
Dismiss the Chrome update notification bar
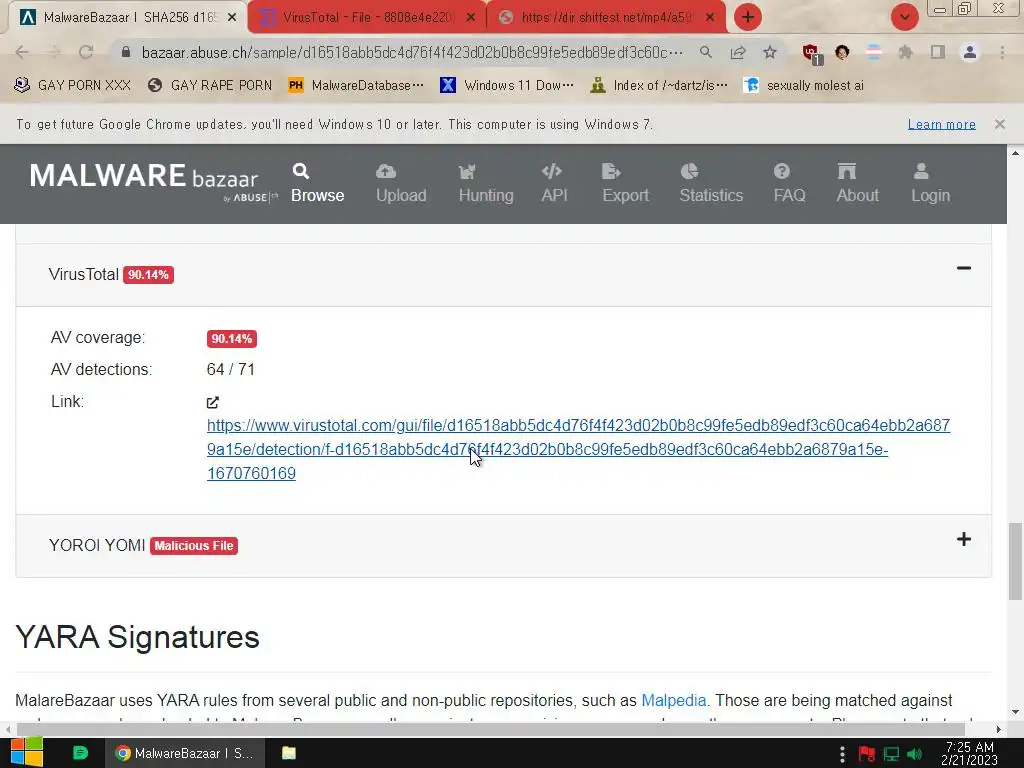[999, 123]
